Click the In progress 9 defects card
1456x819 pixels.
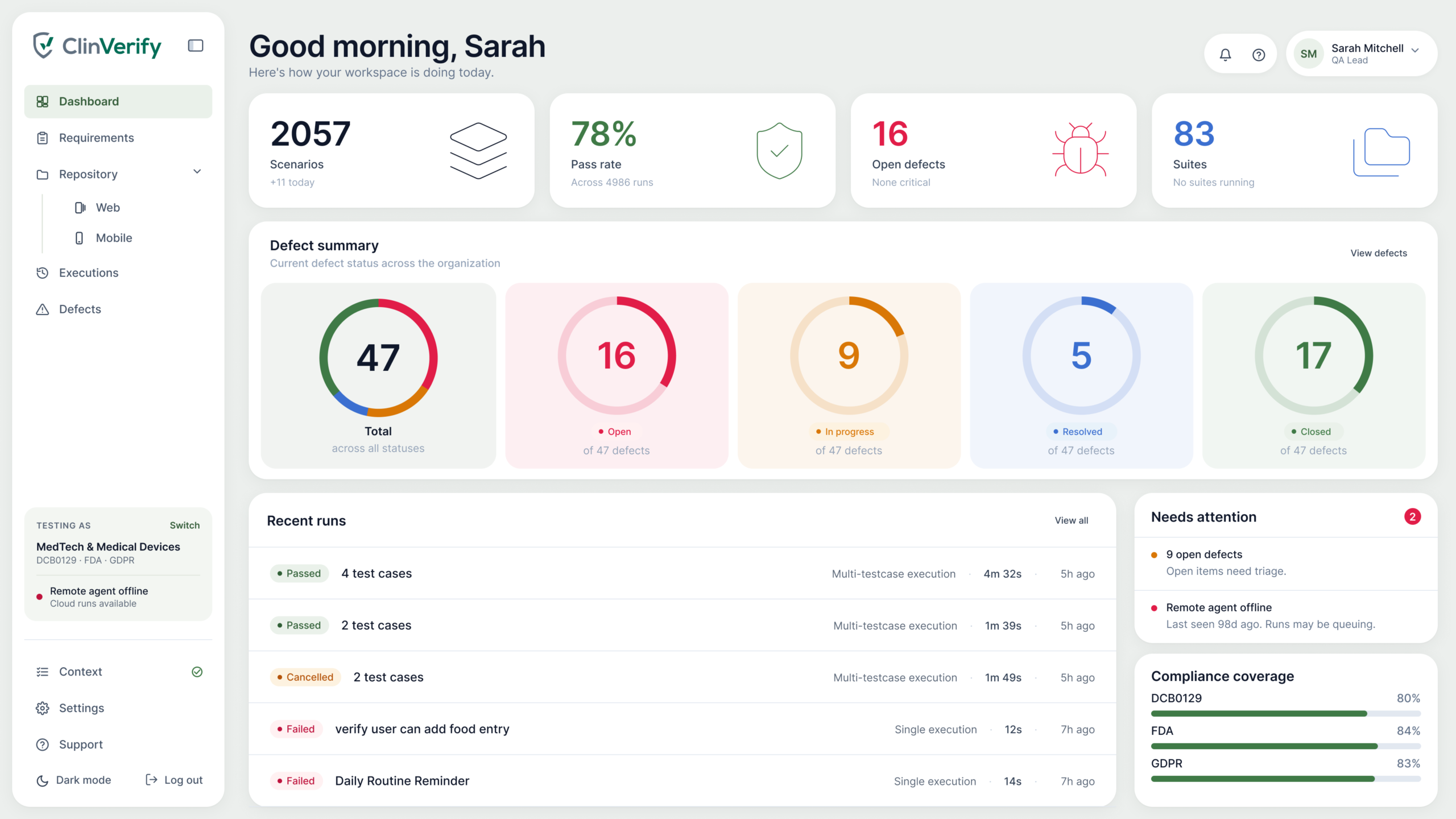click(849, 375)
